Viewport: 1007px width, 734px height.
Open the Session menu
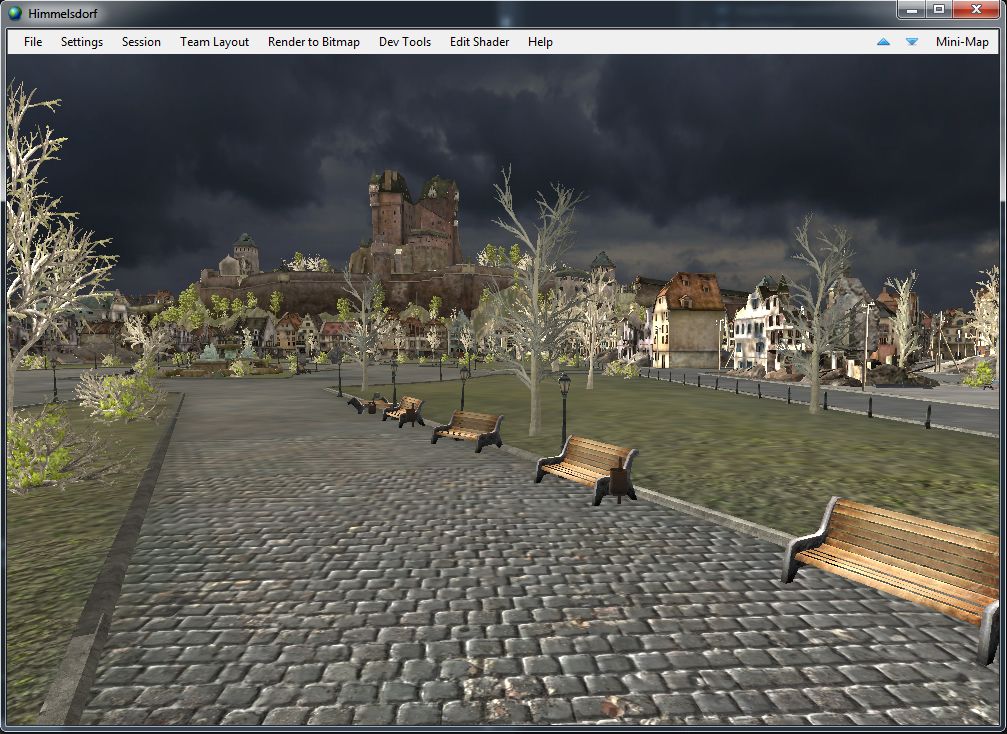coord(141,42)
